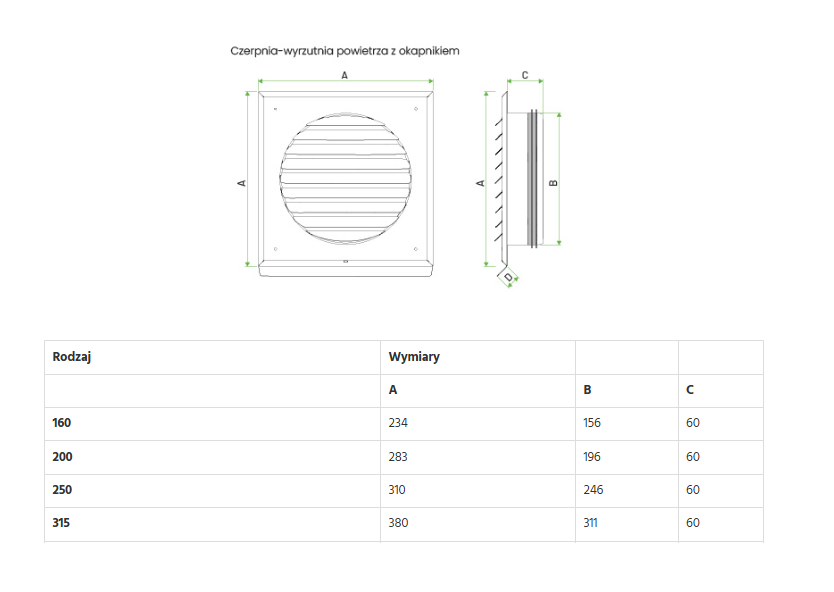Viewport: 834px width, 592px height.
Task: Click the A label above the front view
Action: point(345,75)
